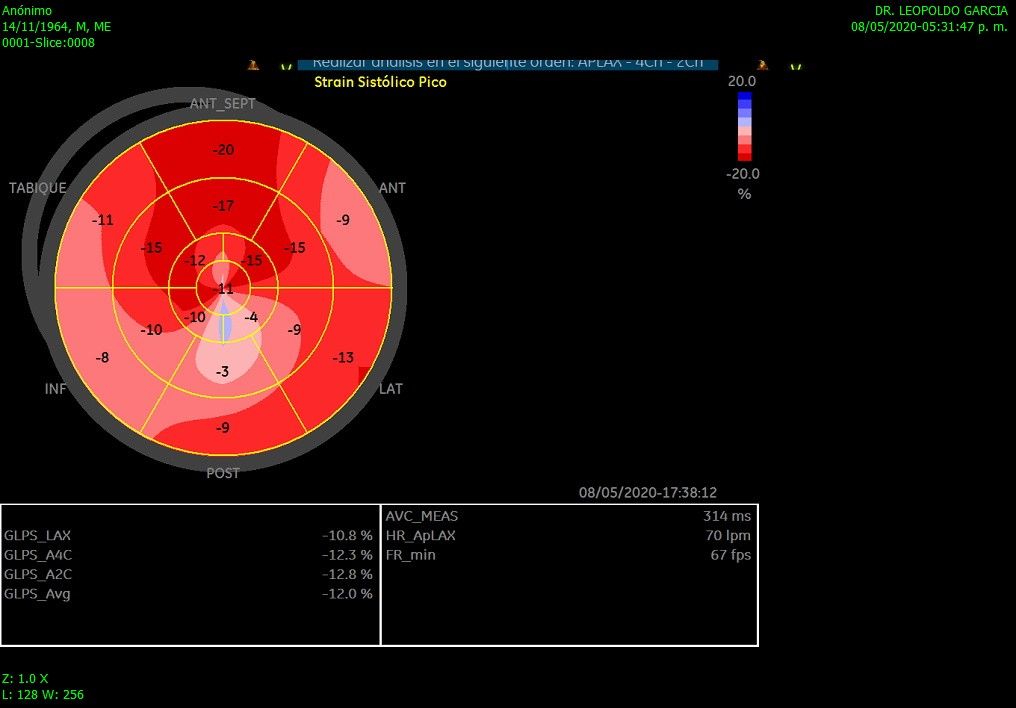Click the orange marker icon right of the banner

pos(763,65)
